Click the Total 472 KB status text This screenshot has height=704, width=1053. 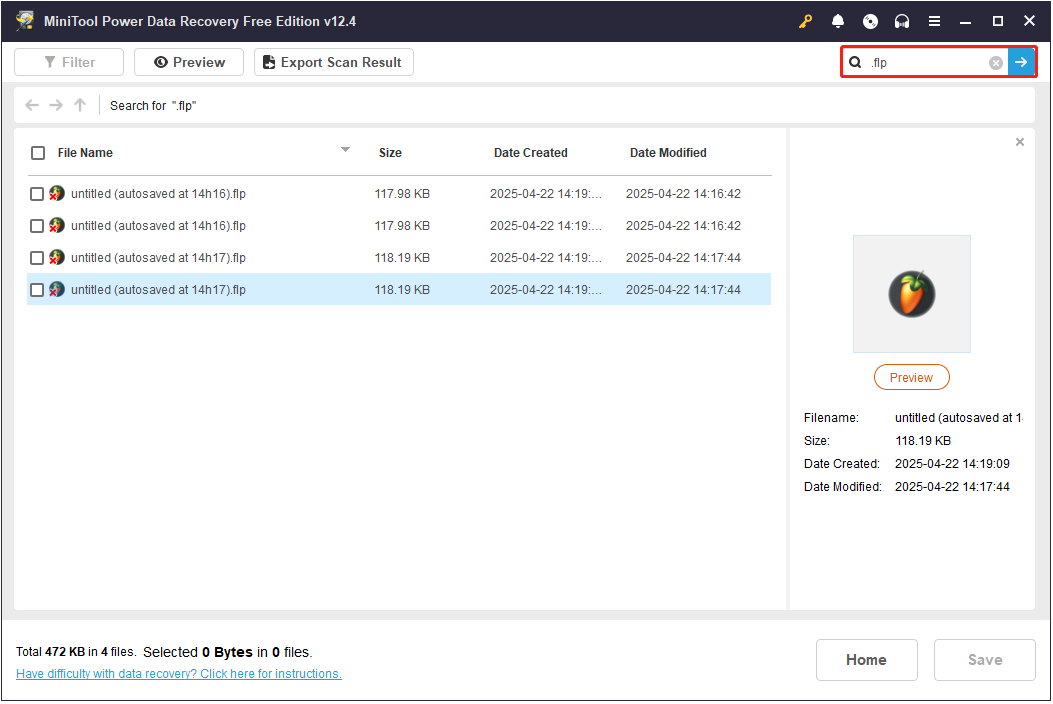76,652
